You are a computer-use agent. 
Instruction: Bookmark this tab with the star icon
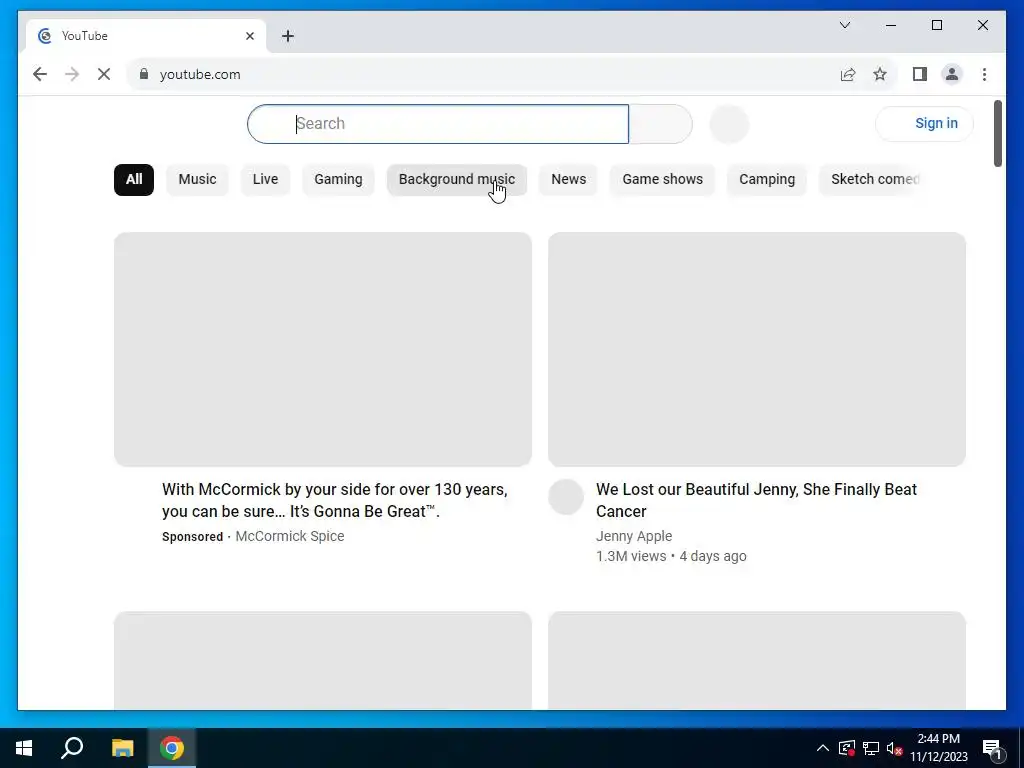[x=880, y=74]
